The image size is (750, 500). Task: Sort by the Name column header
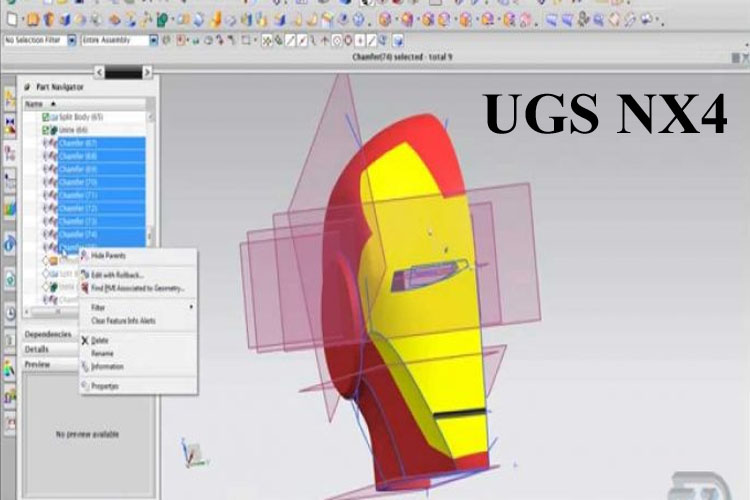pos(85,104)
